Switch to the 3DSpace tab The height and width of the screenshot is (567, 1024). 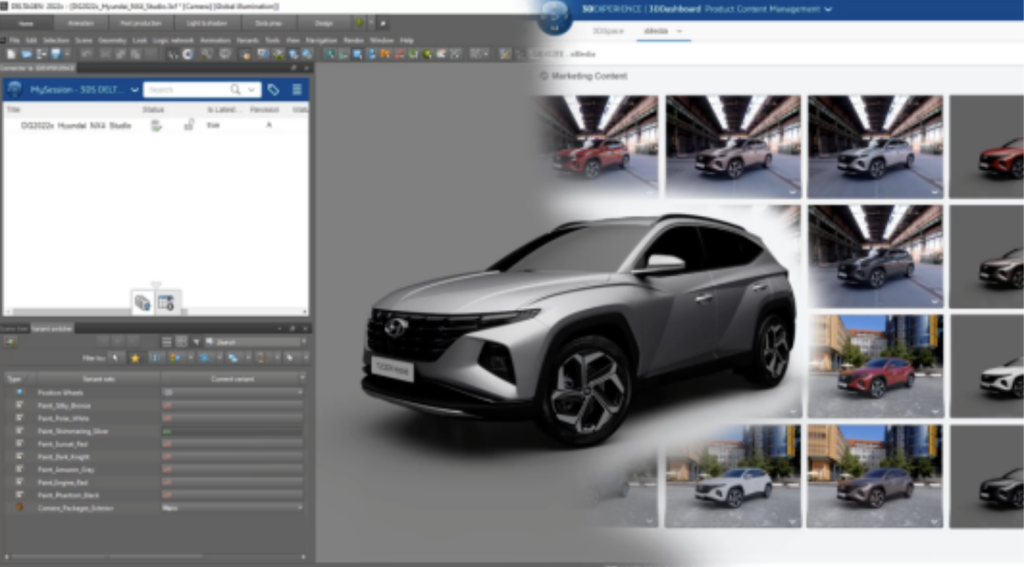[607, 32]
